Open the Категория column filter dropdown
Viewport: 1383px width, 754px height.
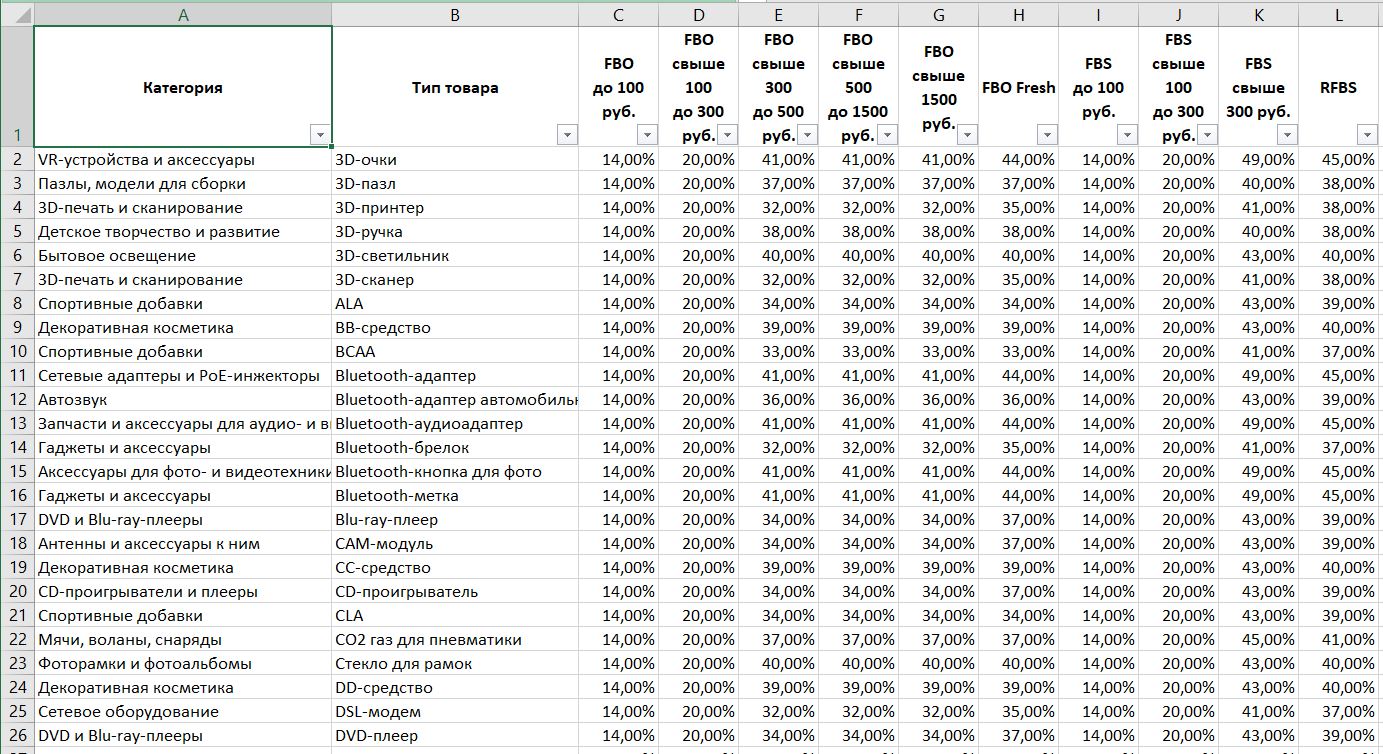(x=320, y=135)
